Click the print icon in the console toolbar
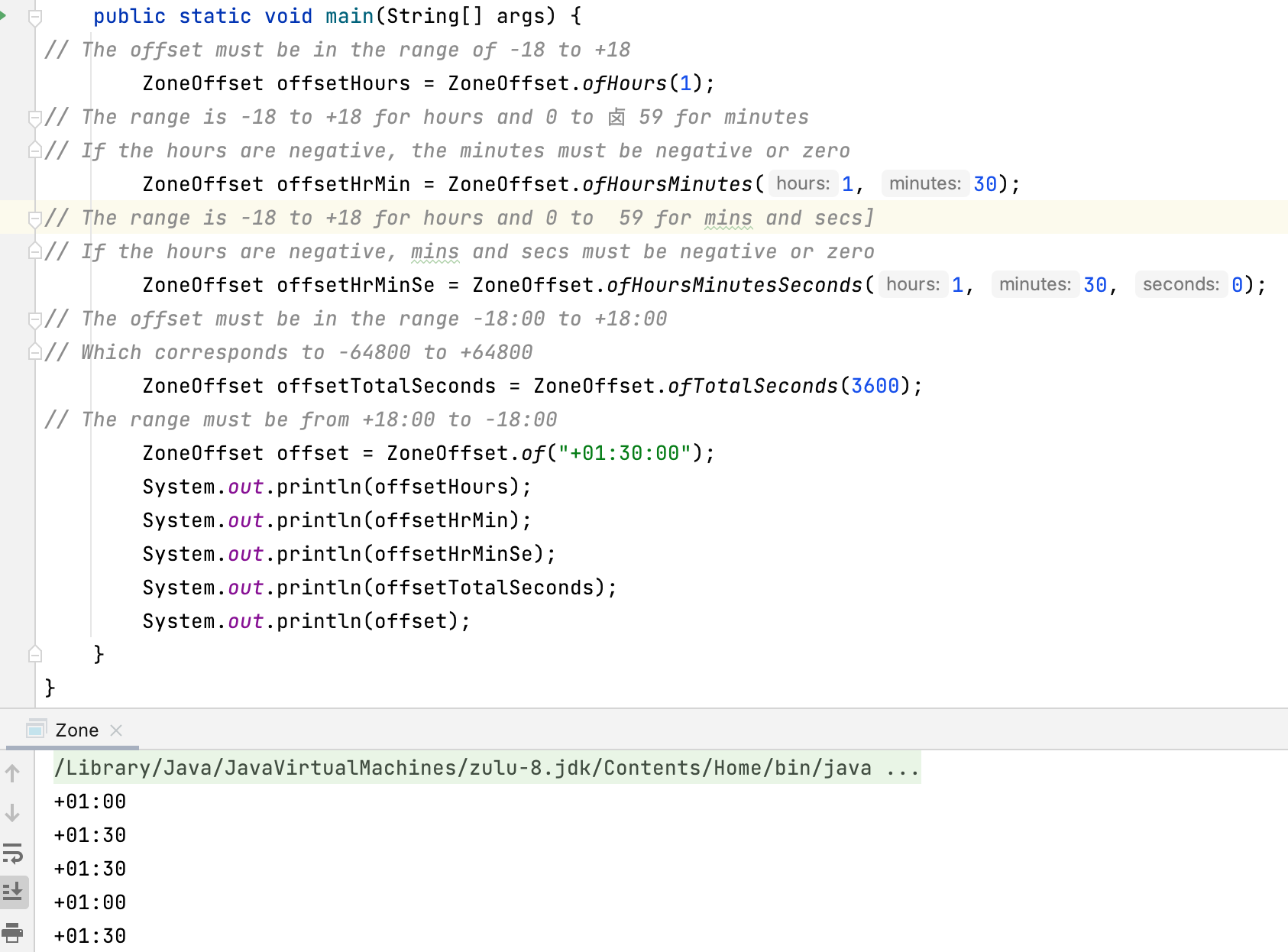 click(12, 932)
